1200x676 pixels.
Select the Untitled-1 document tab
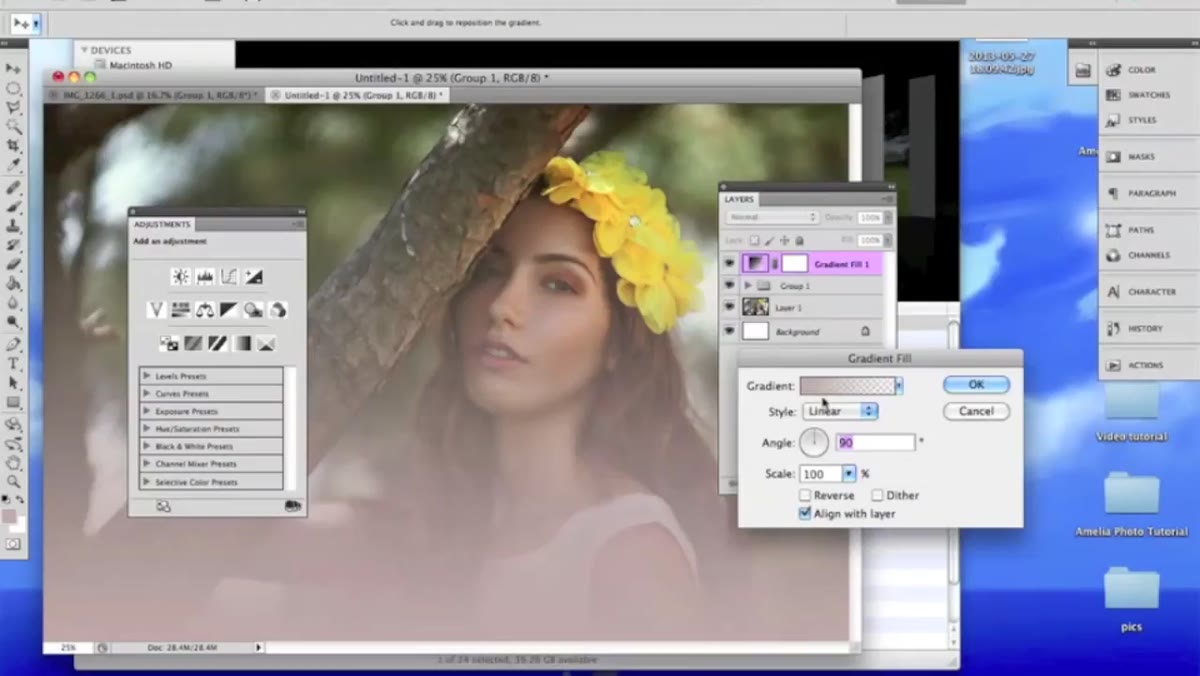pos(361,95)
